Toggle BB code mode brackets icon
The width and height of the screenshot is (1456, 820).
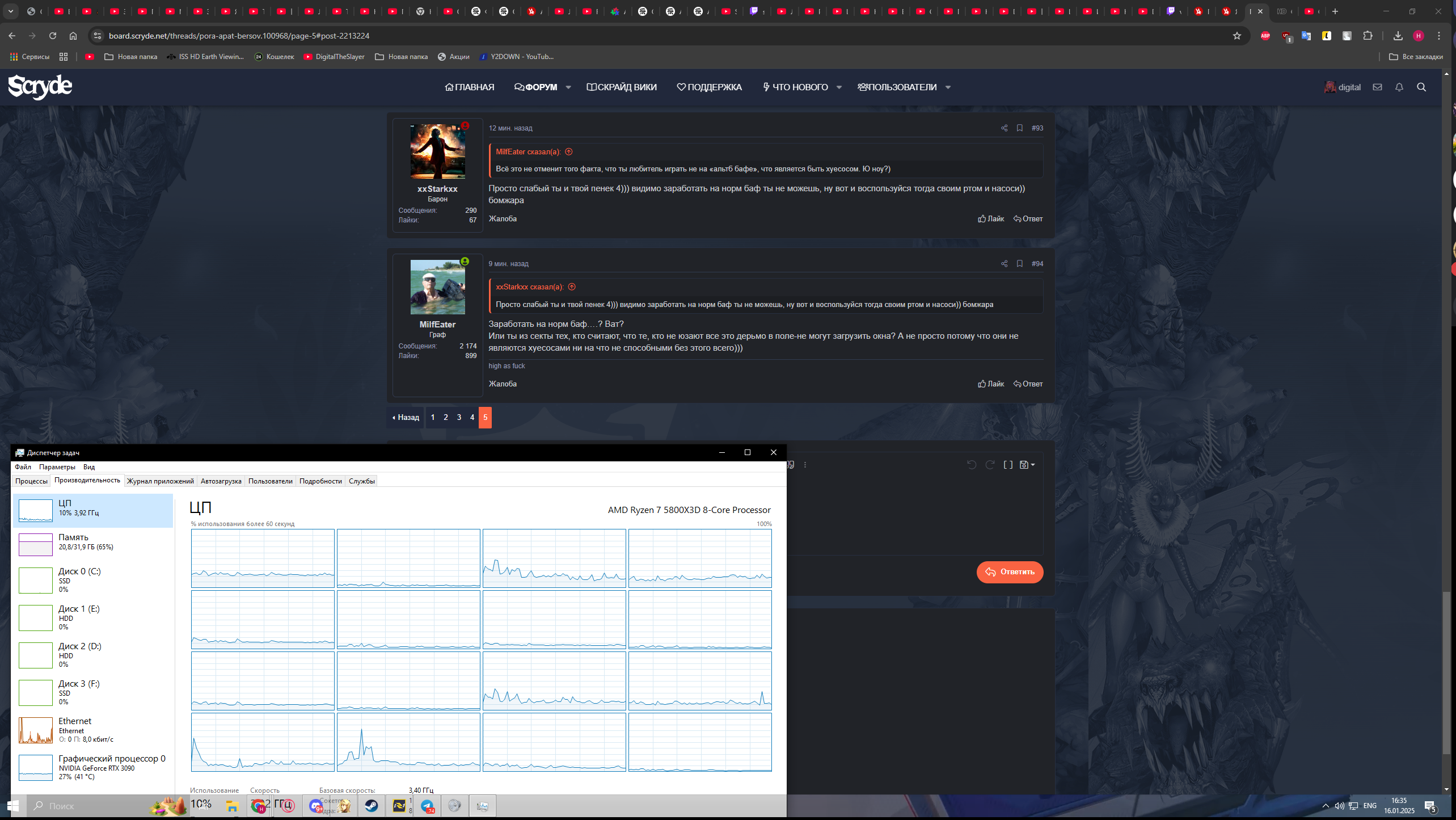[x=1008, y=465]
